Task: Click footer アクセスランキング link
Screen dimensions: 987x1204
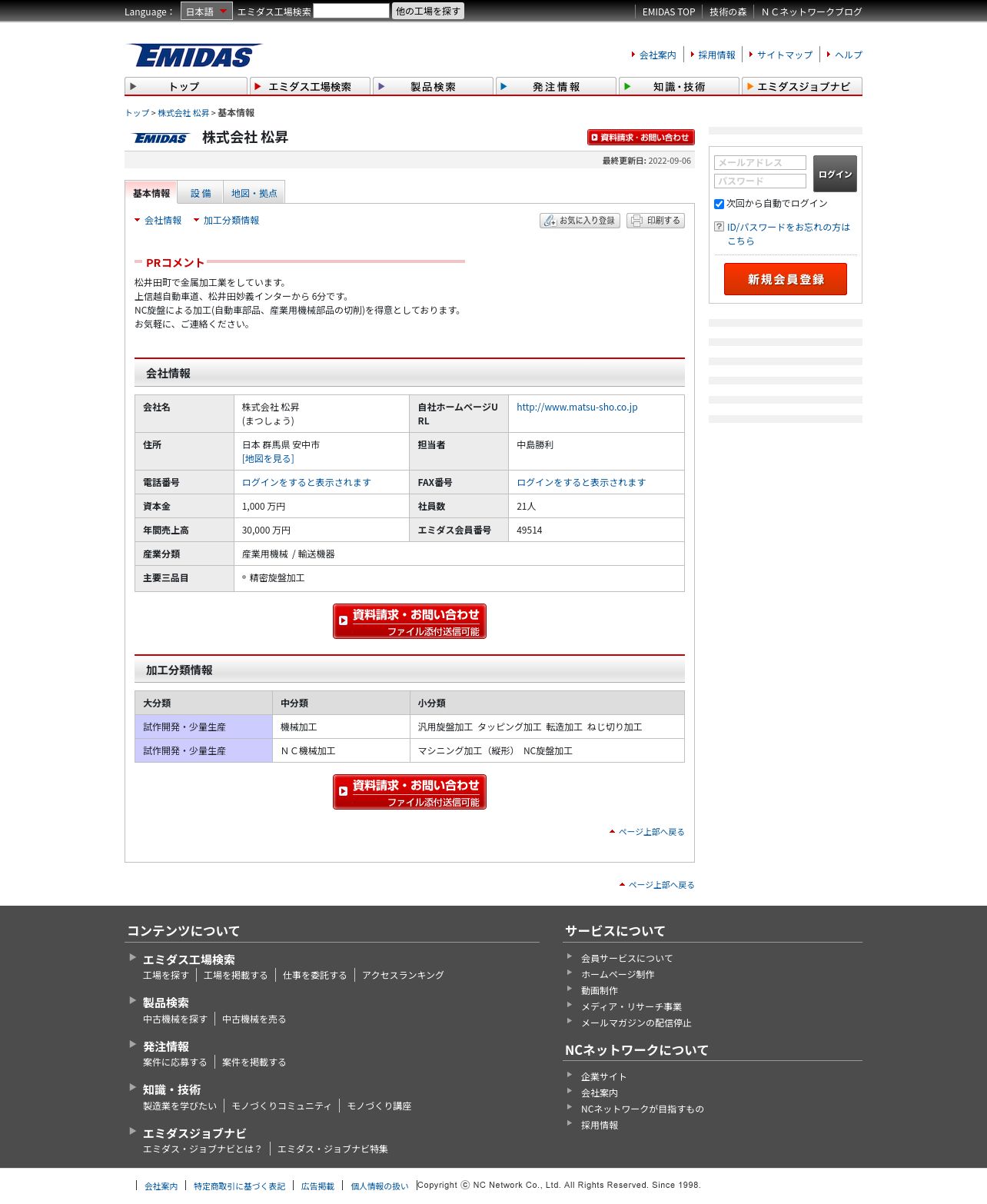Action: 403,976
